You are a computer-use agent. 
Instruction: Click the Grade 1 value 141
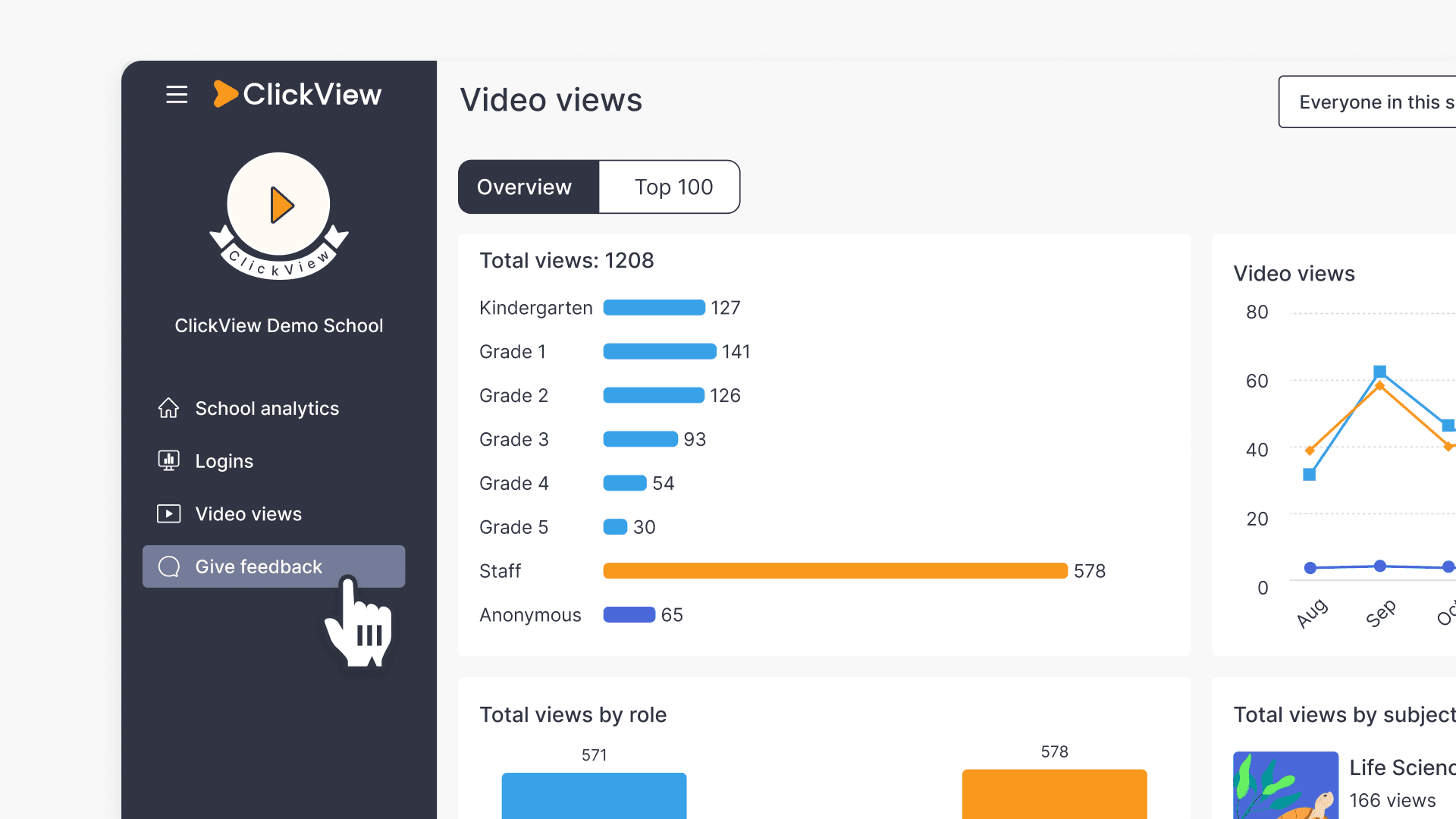click(x=736, y=352)
